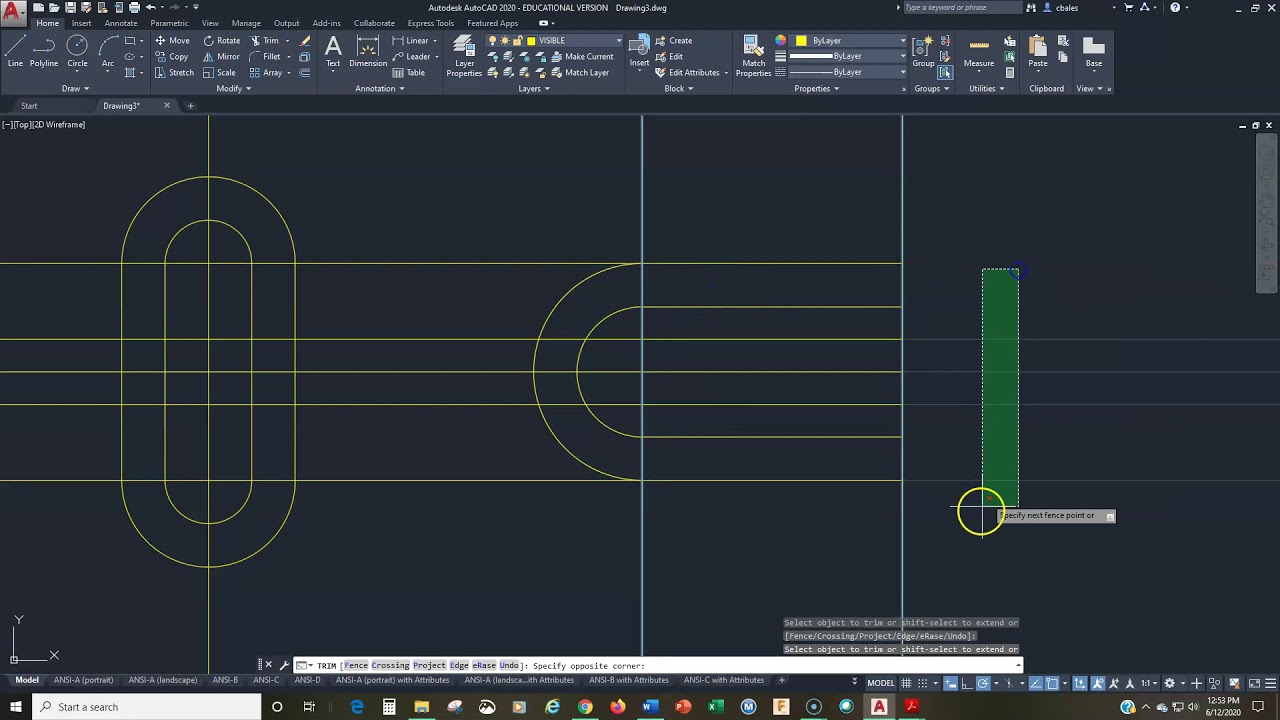Click the Make Current layer button
The height and width of the screenshot is (720, 1280).
[580, 57]
